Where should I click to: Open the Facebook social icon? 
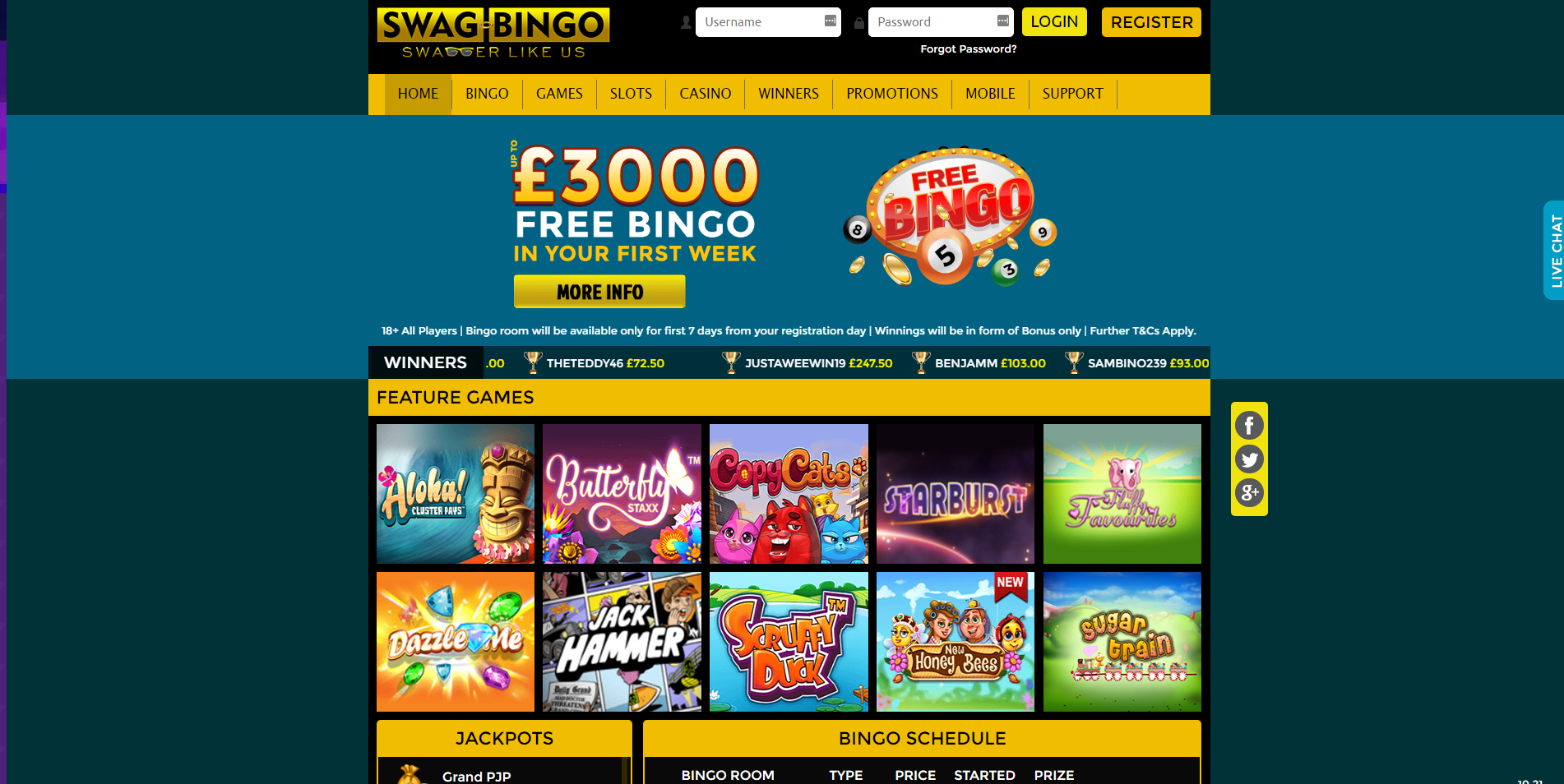click(1249, 425)
